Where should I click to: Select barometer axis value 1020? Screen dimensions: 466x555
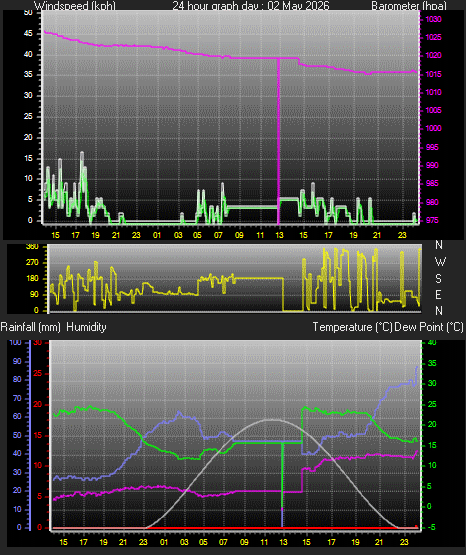click(x=433, y=56)
